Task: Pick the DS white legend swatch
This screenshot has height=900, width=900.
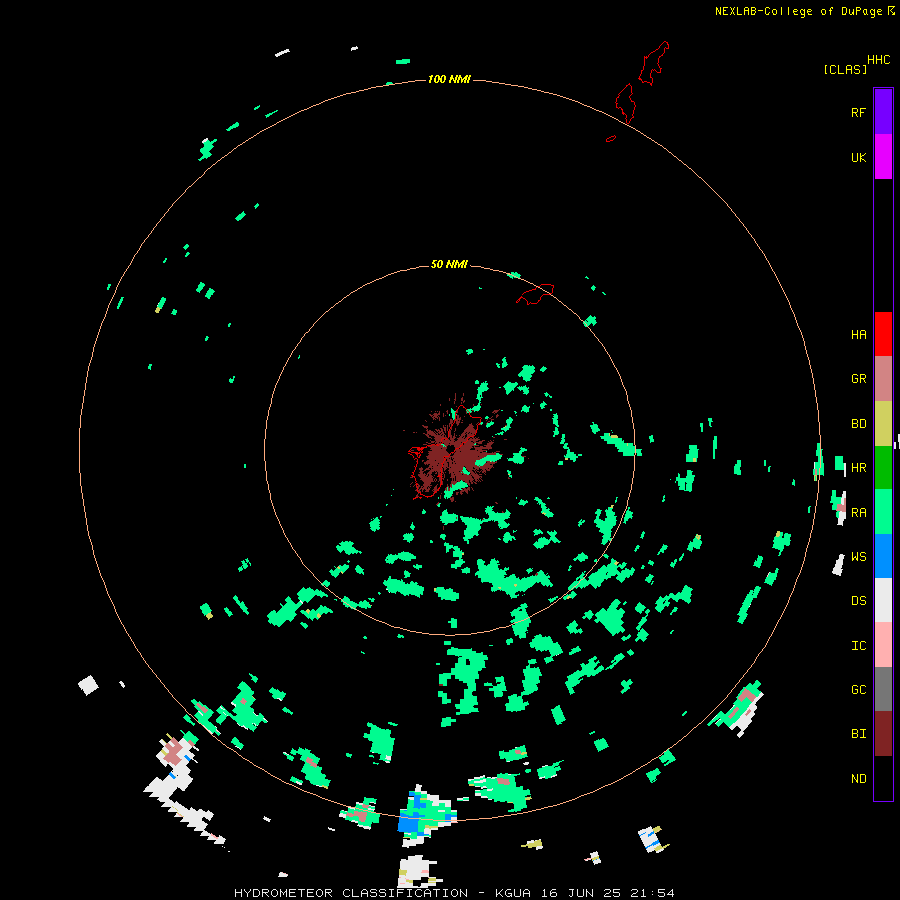Action: (883, 600)
